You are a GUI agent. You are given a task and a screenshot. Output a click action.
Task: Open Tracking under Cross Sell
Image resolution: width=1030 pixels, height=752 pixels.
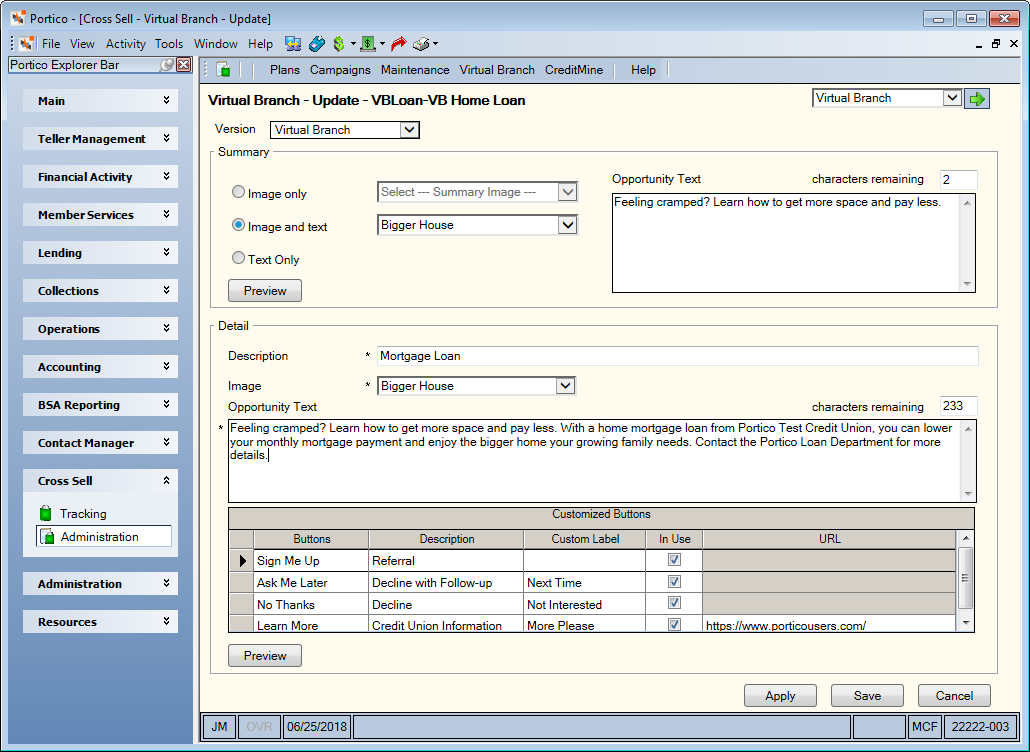tap(83, 514)
